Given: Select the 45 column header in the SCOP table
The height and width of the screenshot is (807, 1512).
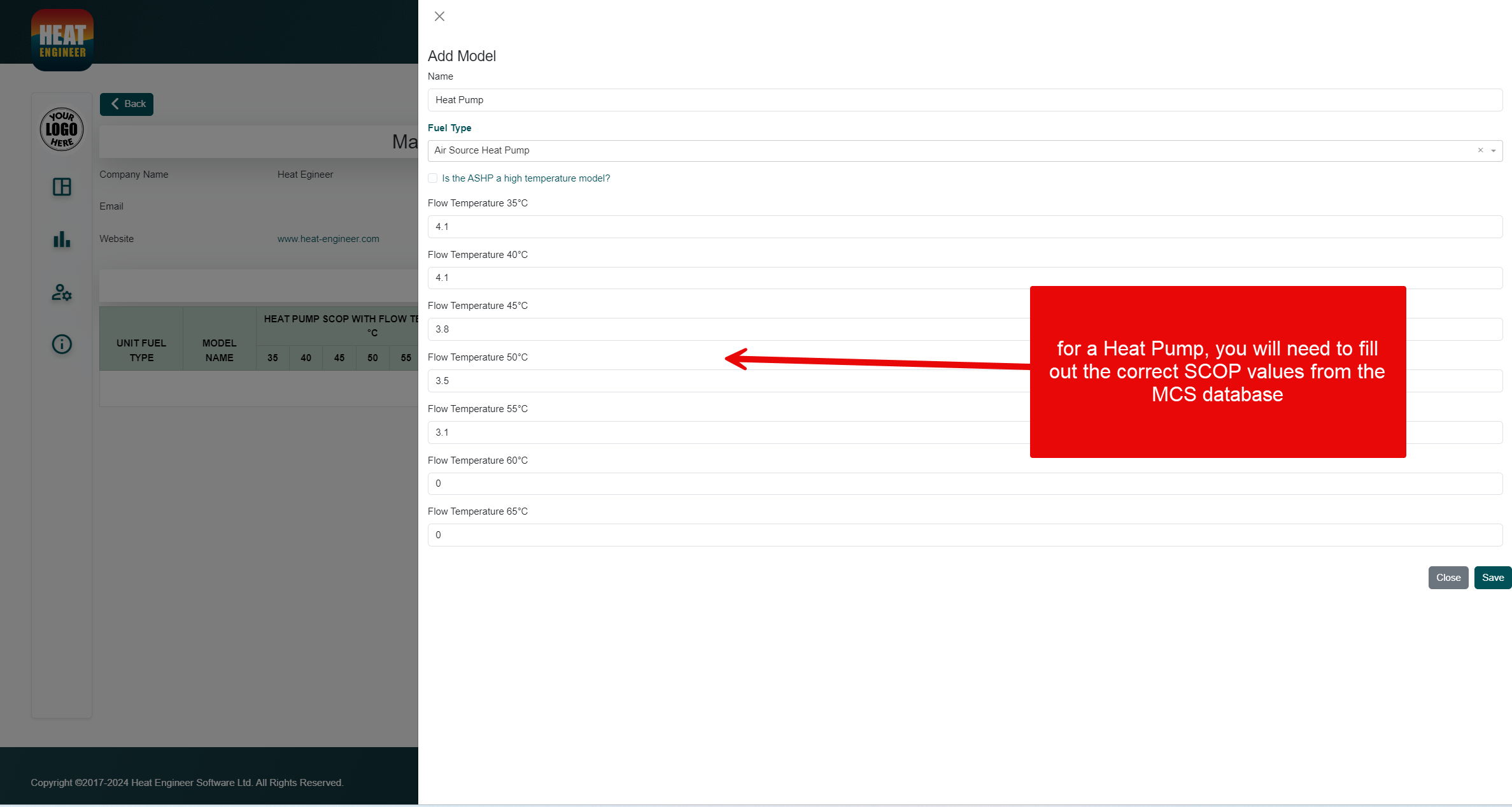Looking at the screenshot, I should coord(339,358).
